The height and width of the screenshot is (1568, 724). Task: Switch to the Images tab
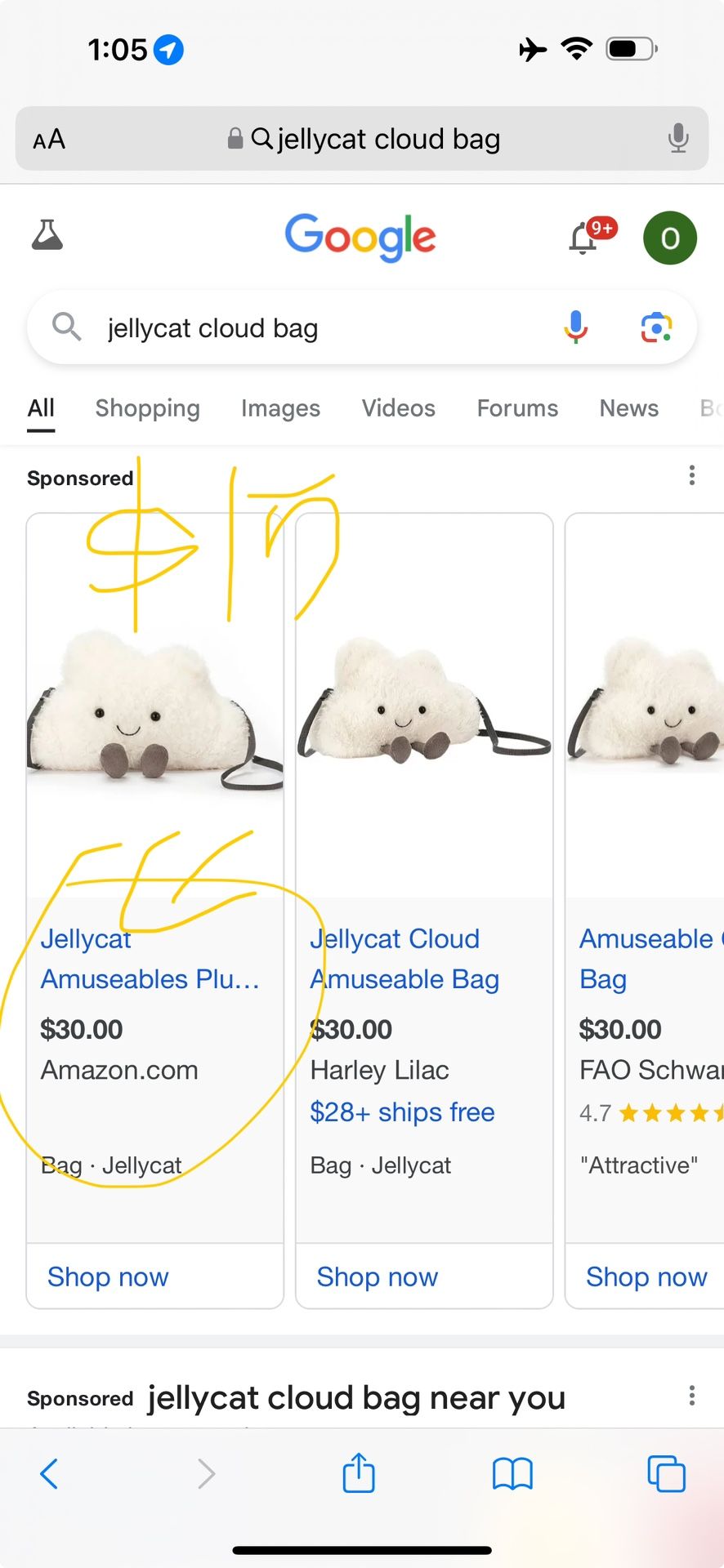click(280, 408)
